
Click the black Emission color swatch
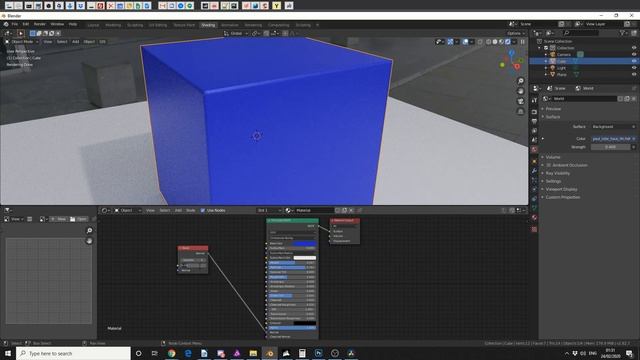tap(304, 323)
